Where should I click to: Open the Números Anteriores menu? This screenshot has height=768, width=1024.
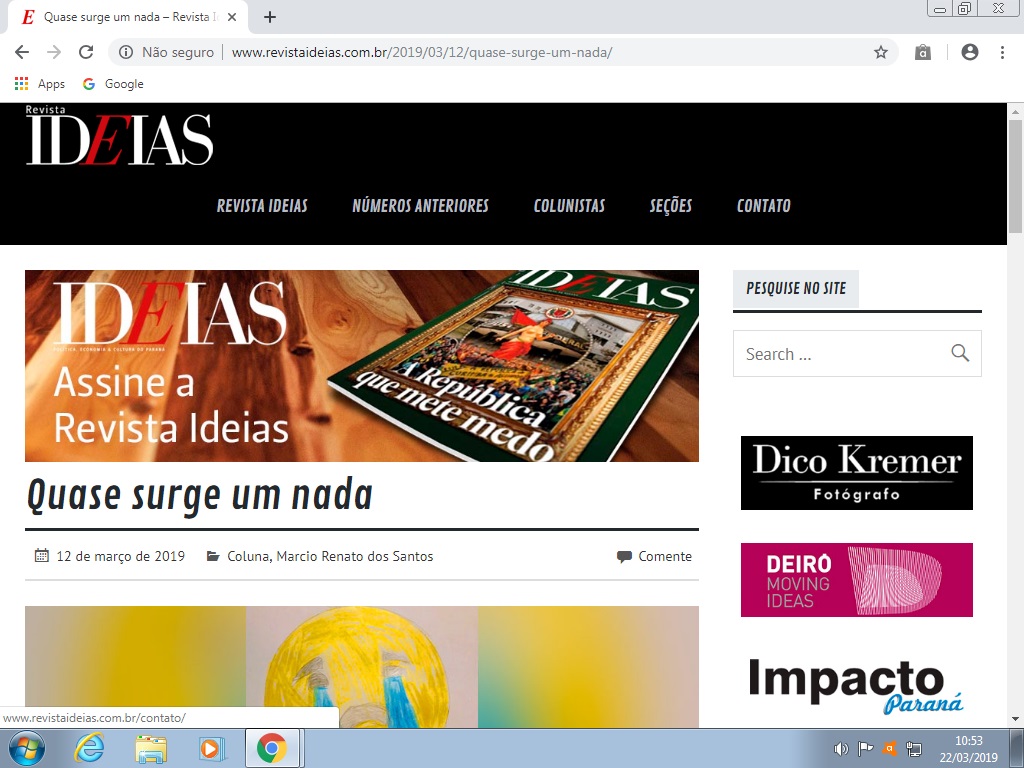click(421, 206)
